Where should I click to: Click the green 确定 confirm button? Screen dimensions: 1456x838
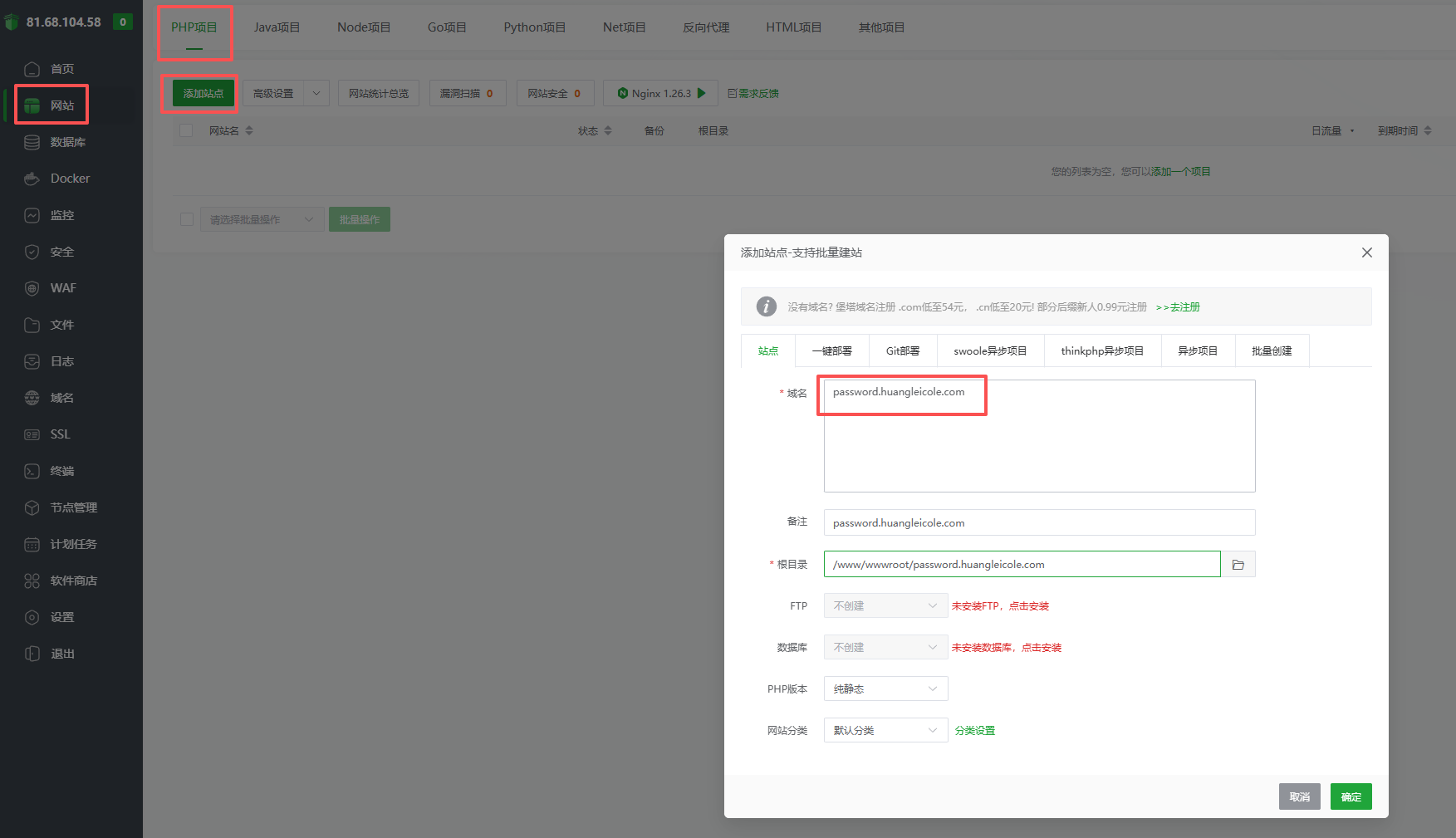[x=1351, y=796]
